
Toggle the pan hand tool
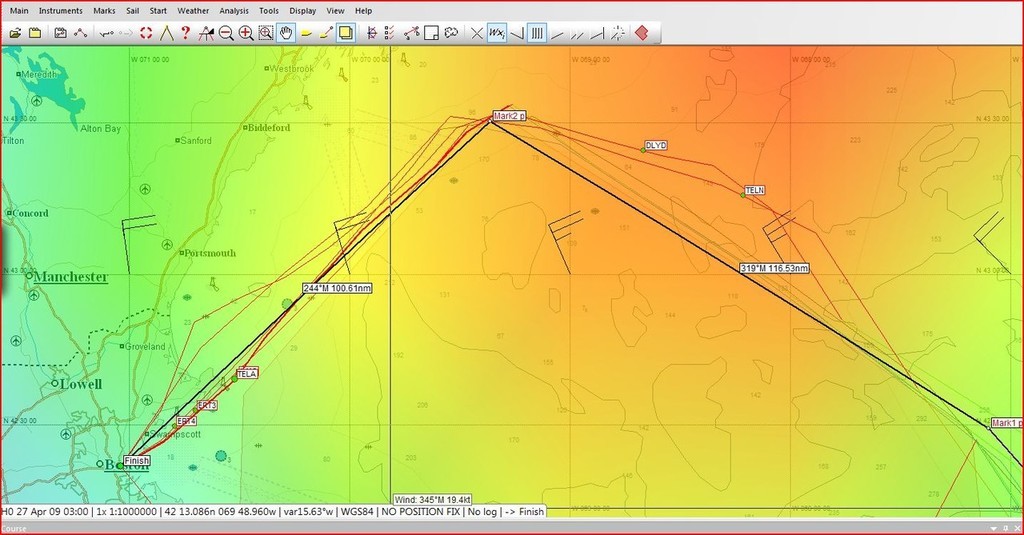tap(285, 33)
